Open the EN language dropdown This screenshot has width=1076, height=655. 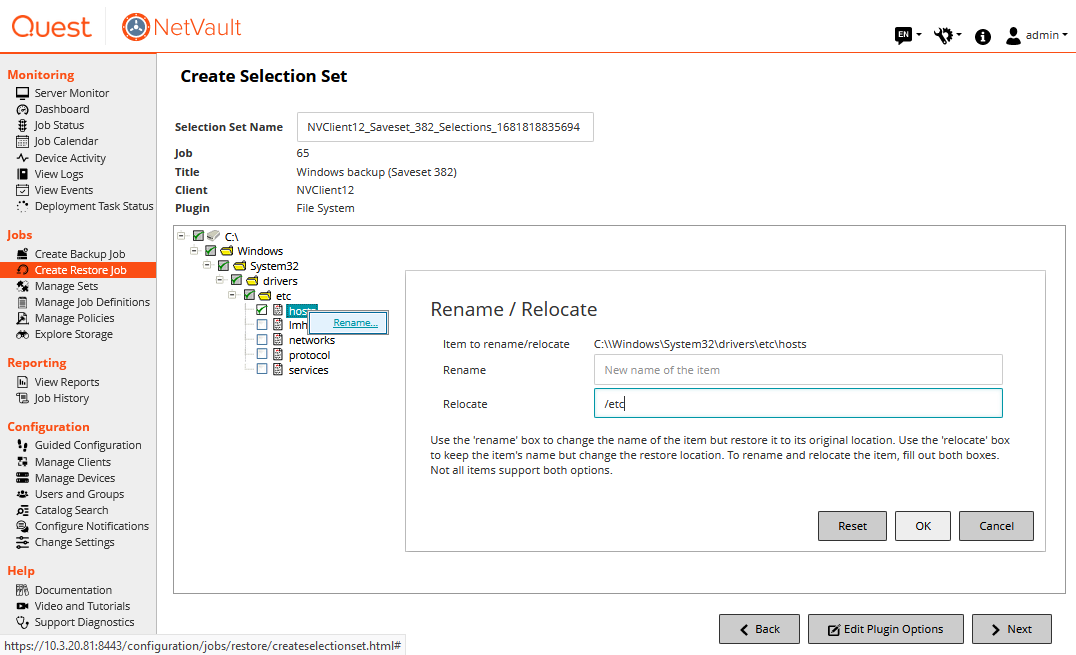(908, 35)
